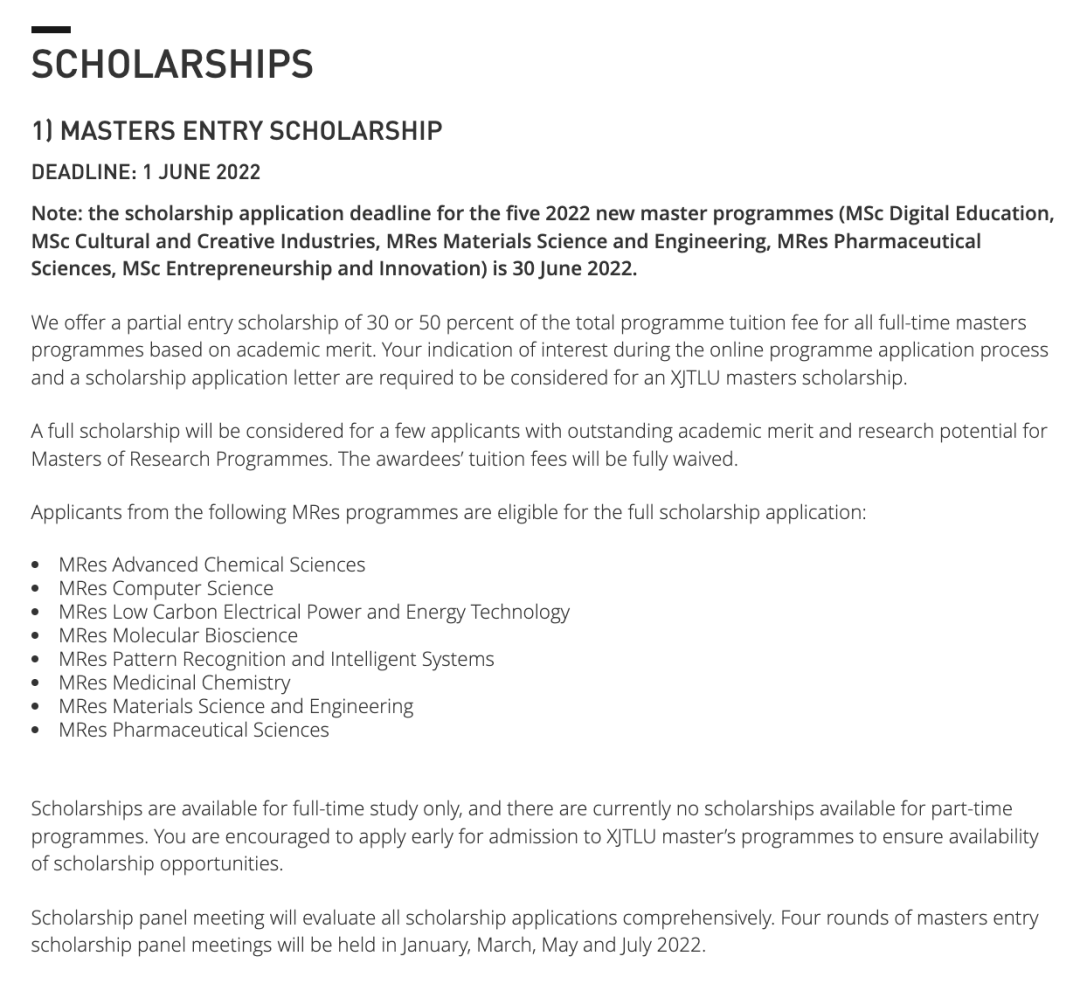The width and height of the screenshot is (1080, 984).
Task: Click the Masters Entry Scholarship subheading
Action: [x=236, y=131]
